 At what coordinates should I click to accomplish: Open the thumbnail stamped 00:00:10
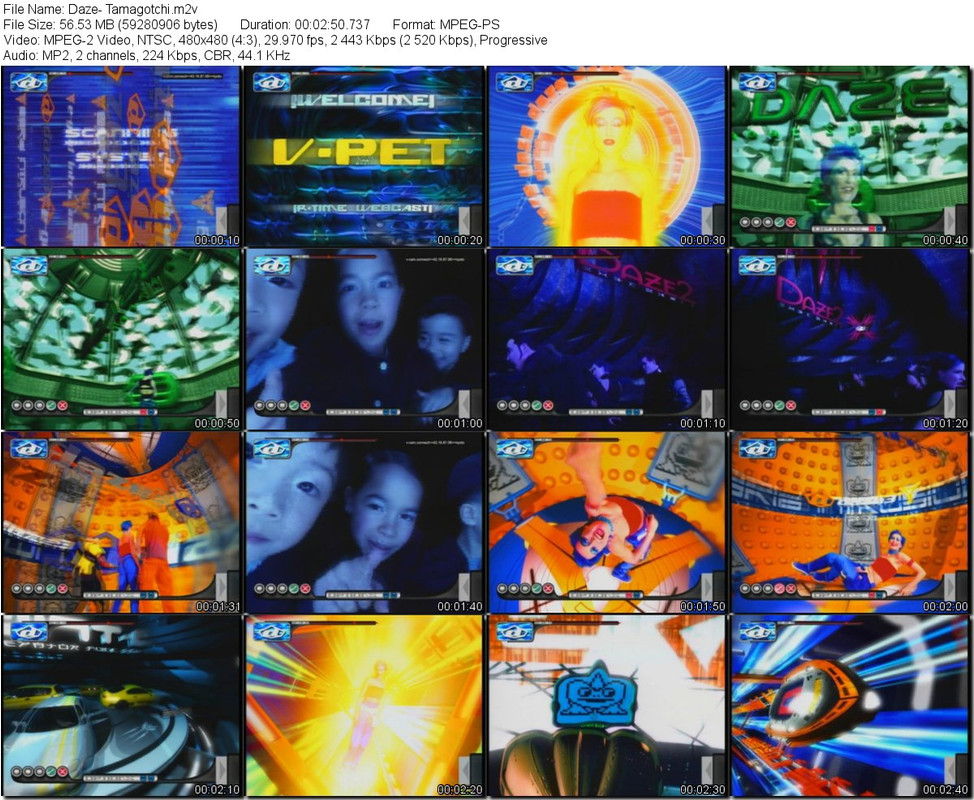click(x=121, y=157)
